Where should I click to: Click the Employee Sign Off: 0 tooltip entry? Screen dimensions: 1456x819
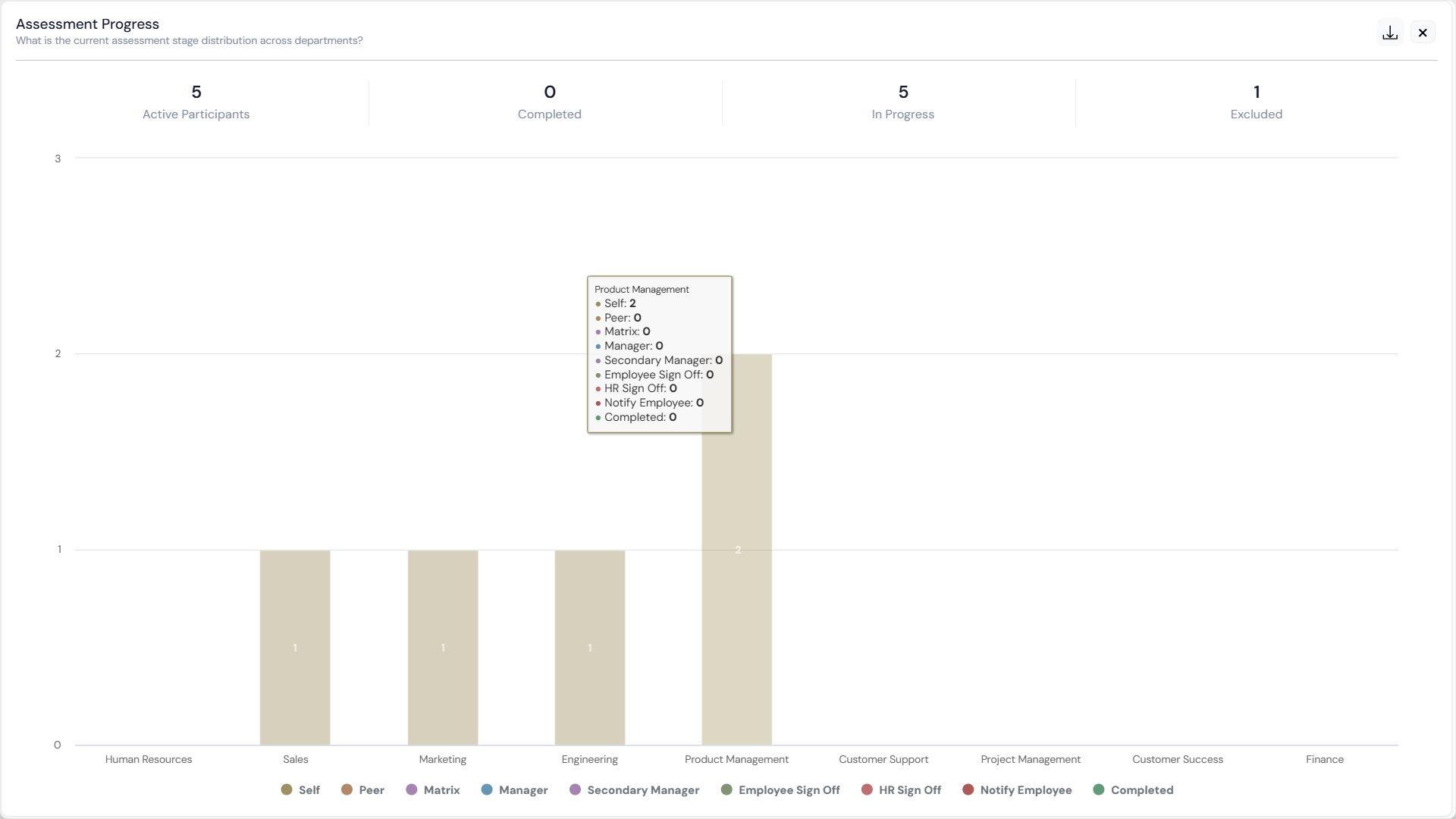click(x=654, y=375)
